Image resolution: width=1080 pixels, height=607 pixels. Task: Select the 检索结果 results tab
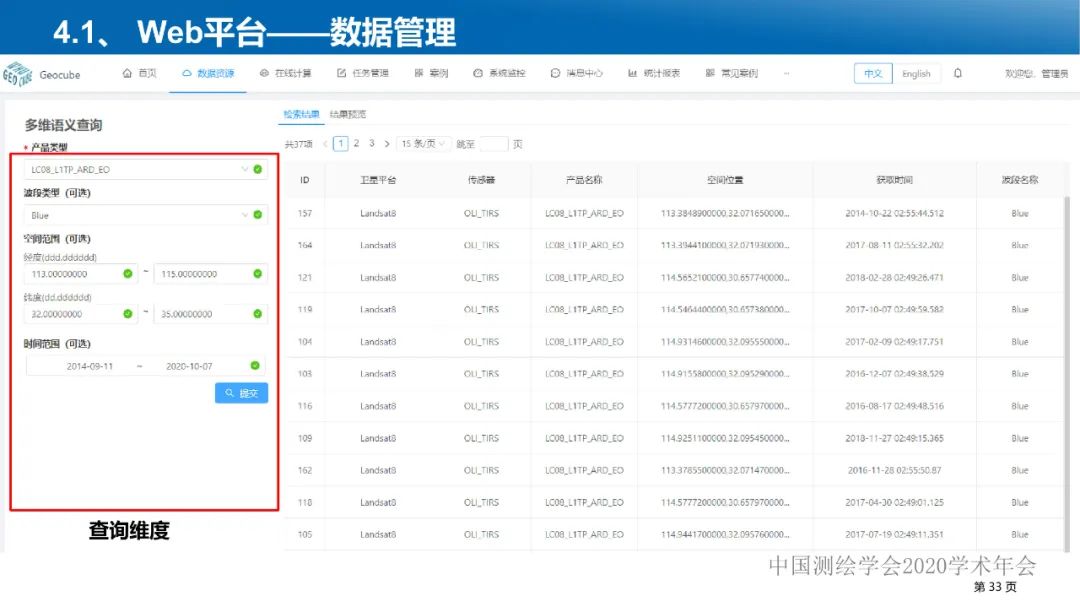click(x=302, y=113)
